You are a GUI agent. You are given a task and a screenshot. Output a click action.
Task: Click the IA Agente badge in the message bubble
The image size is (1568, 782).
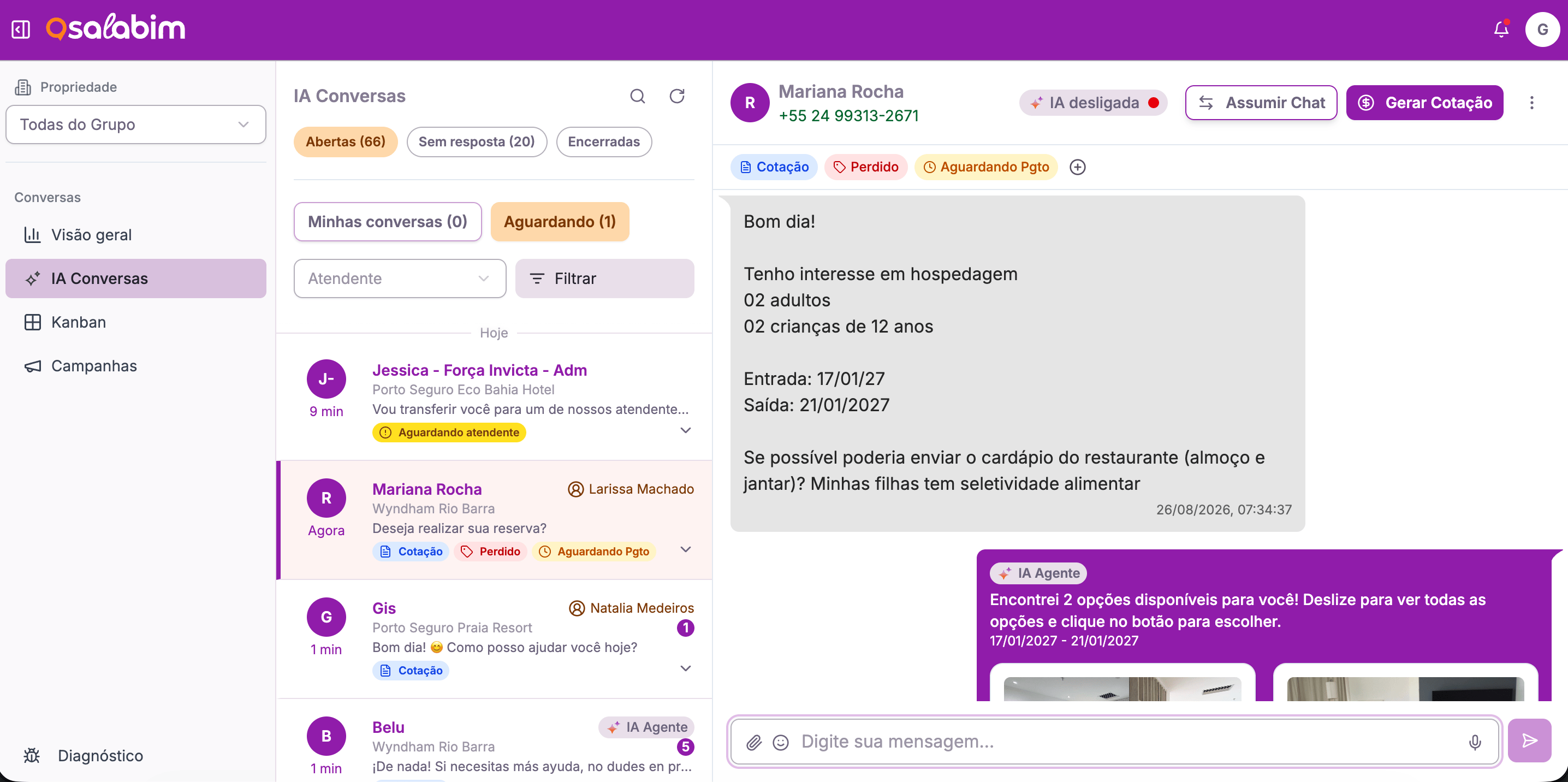coord(1038,573)
